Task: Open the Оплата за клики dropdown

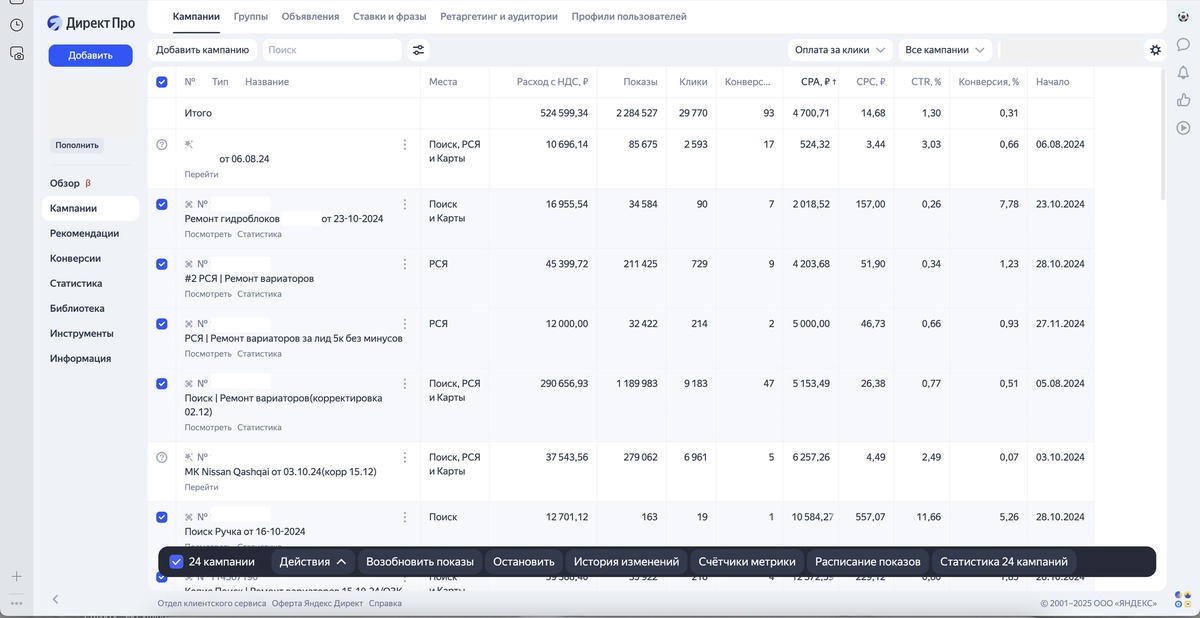Action: (839, 50)
